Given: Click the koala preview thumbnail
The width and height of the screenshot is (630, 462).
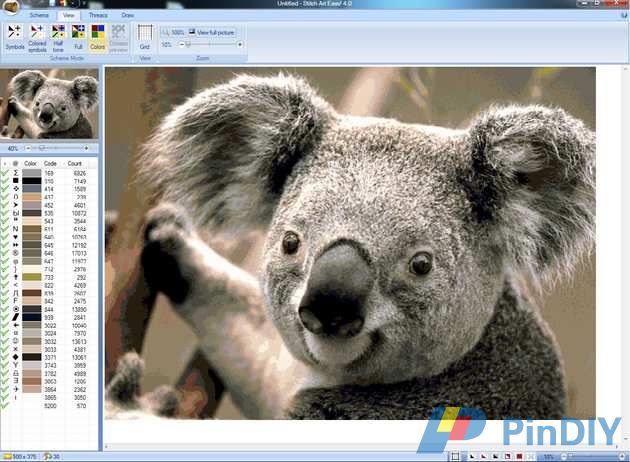Looking at the screenshot, I should pyautogui.click(x=49, y=103).
